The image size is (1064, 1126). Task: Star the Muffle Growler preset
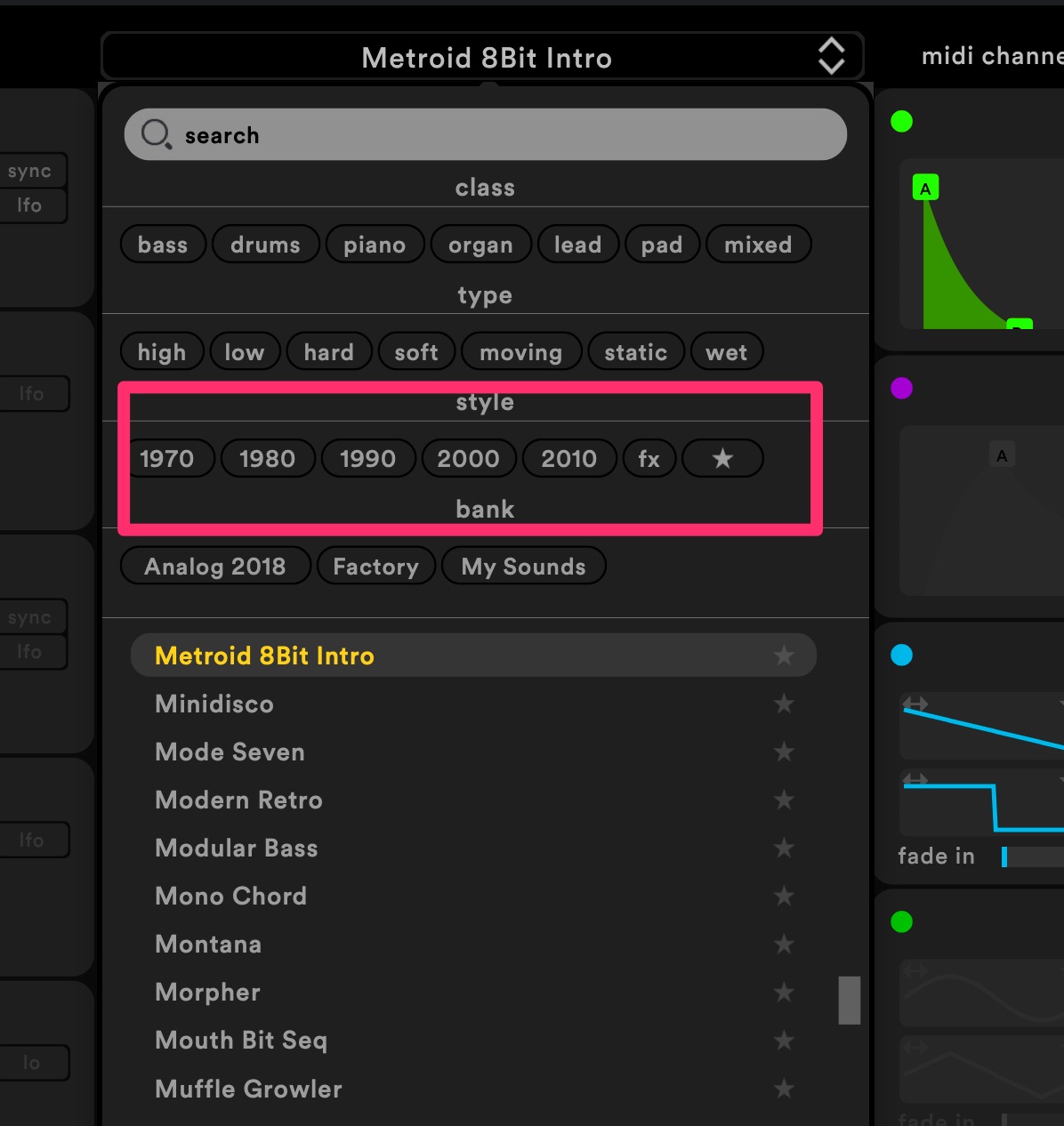click(x=783, y=1089)
